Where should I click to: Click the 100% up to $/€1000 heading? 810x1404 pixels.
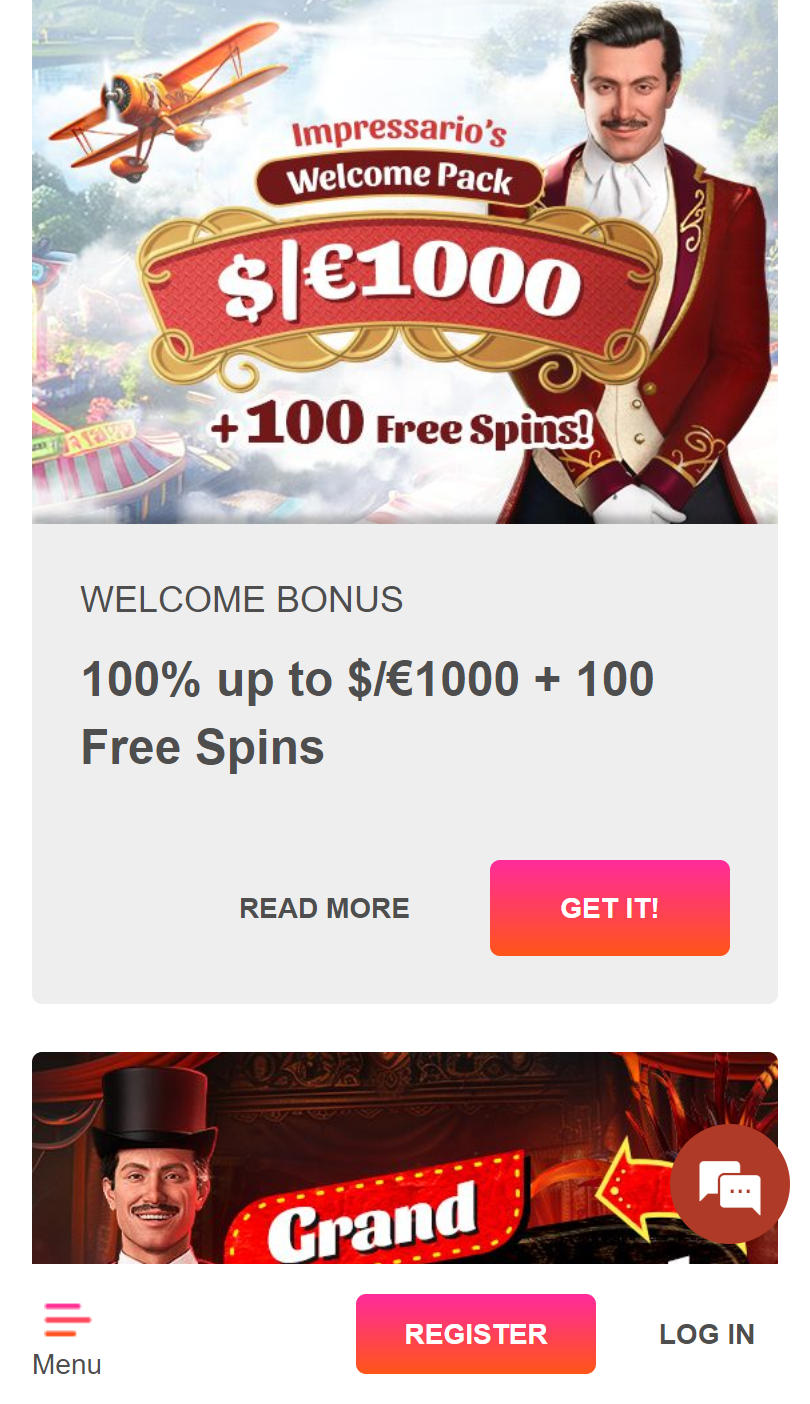(368, 713)
